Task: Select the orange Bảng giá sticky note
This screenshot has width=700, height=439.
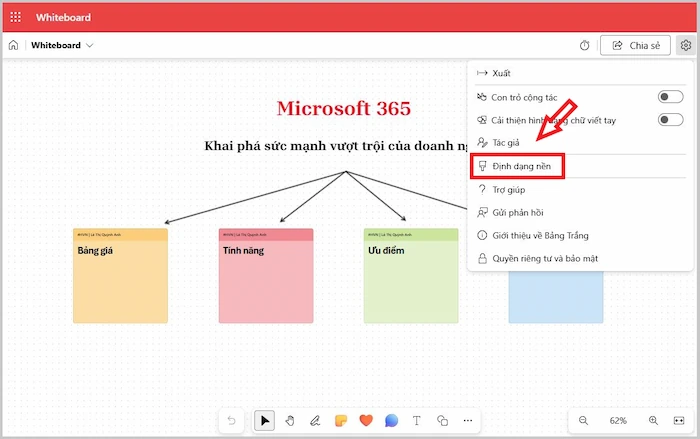Action: pos(121,276)
